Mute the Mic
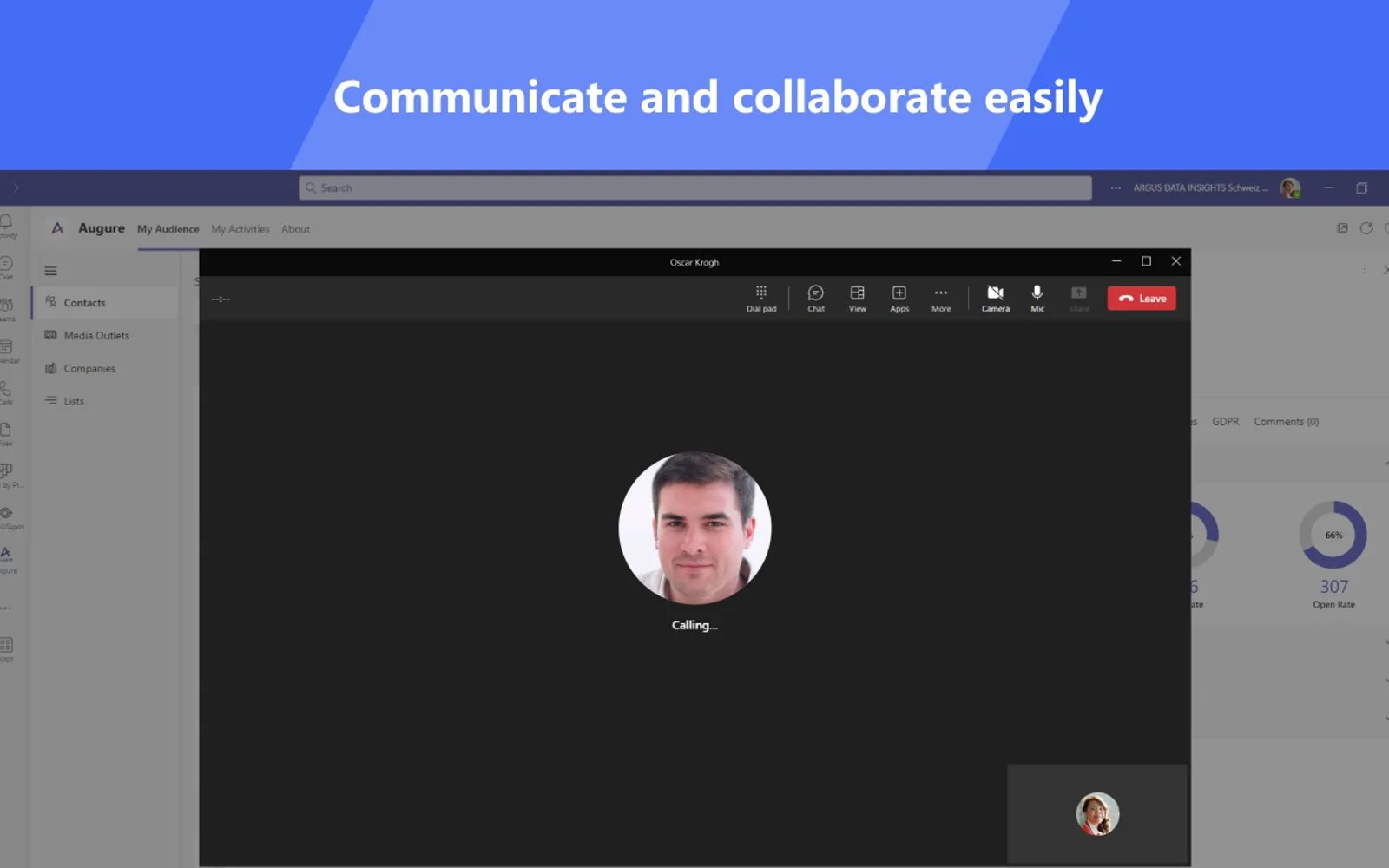This screenshot has width=1389, height=868. [1037, 299]
